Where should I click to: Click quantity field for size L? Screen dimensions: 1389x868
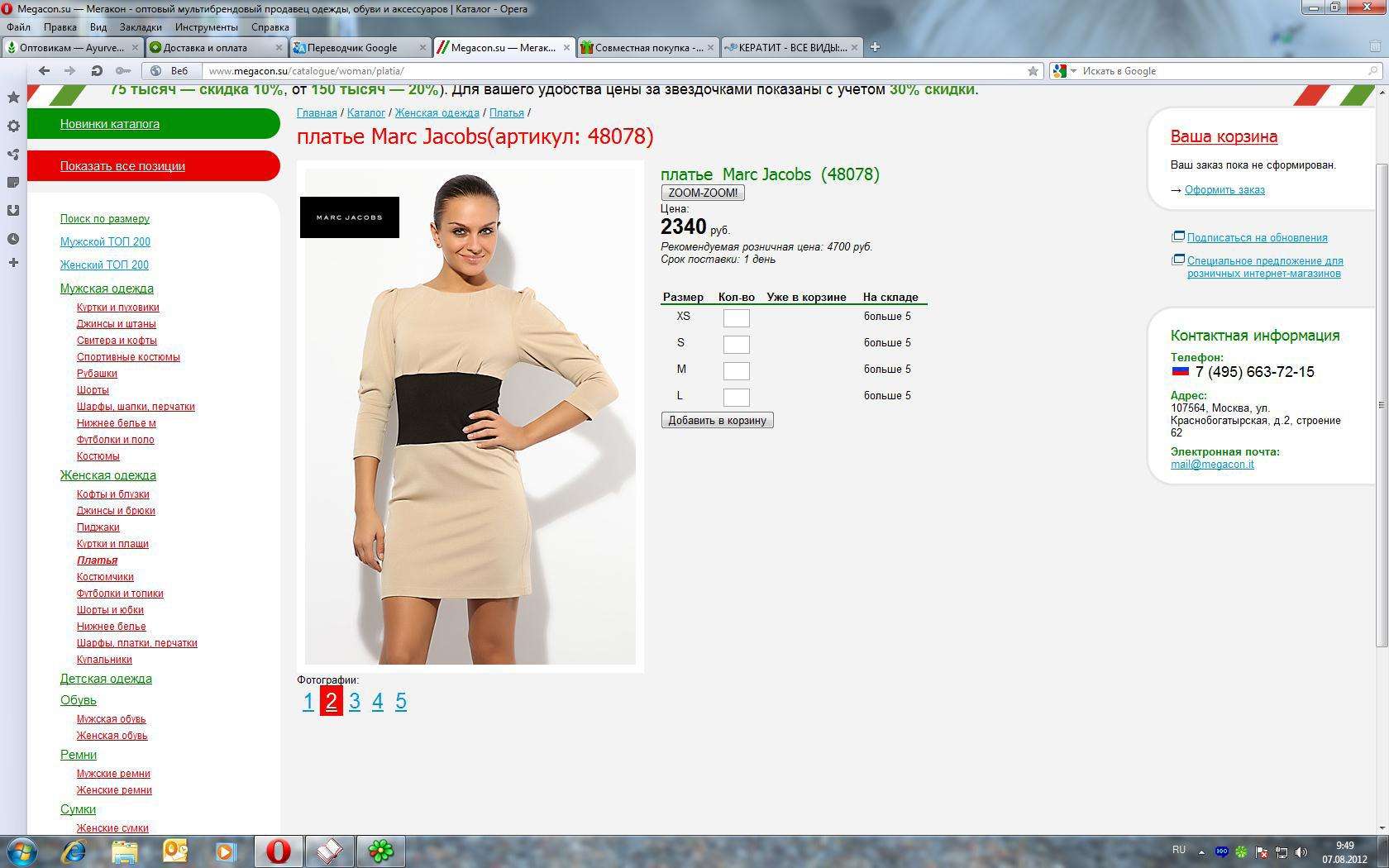click(x=736, y=398)
